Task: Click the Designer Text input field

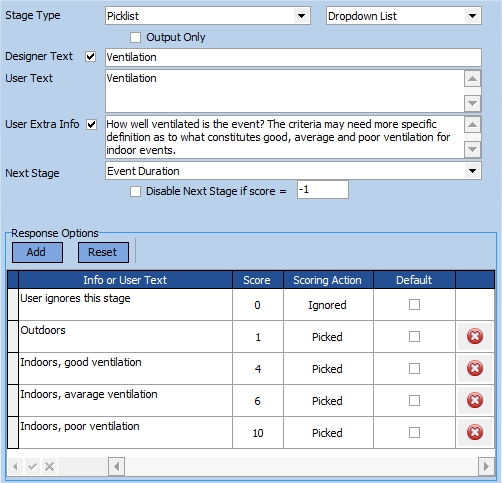Action: (293, 57)
